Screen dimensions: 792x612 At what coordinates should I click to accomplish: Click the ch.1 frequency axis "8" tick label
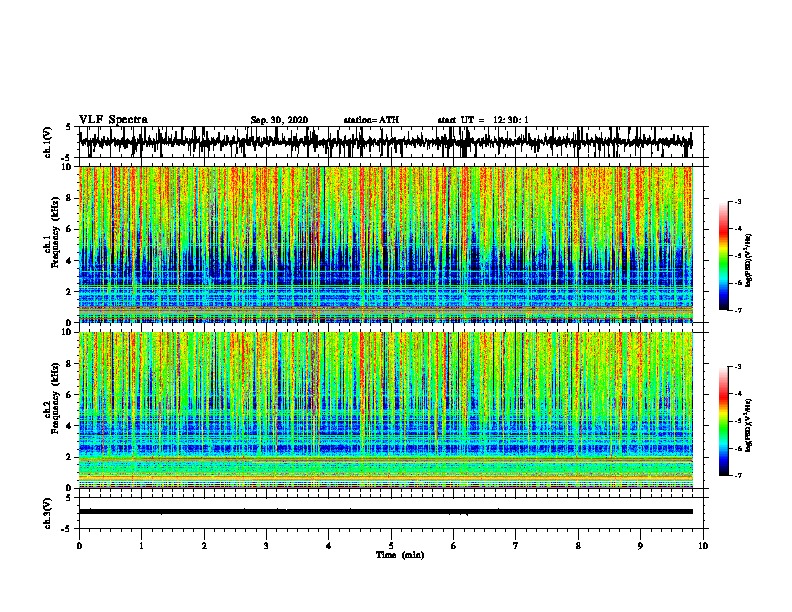70,198
